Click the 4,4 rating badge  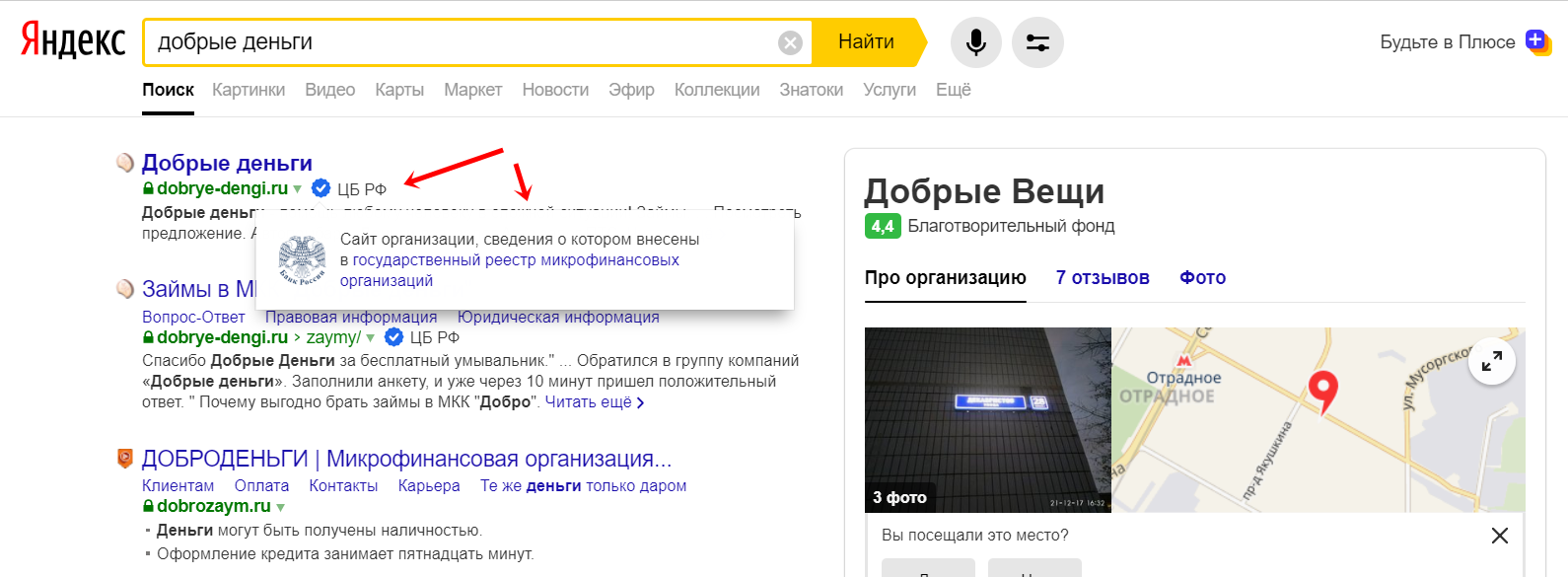point(883,226)
